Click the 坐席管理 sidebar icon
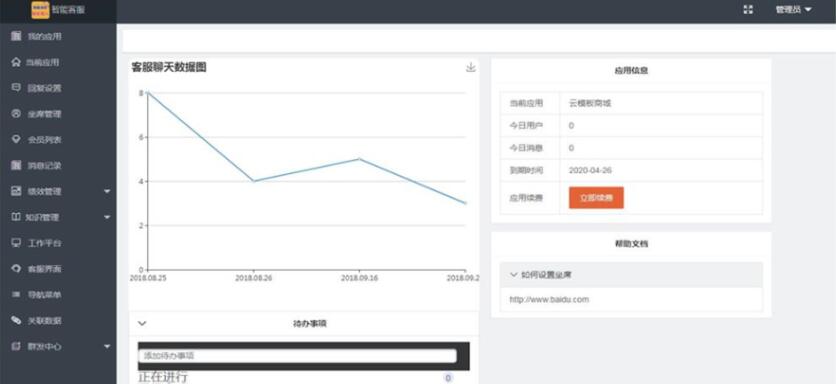 (16, 114)
